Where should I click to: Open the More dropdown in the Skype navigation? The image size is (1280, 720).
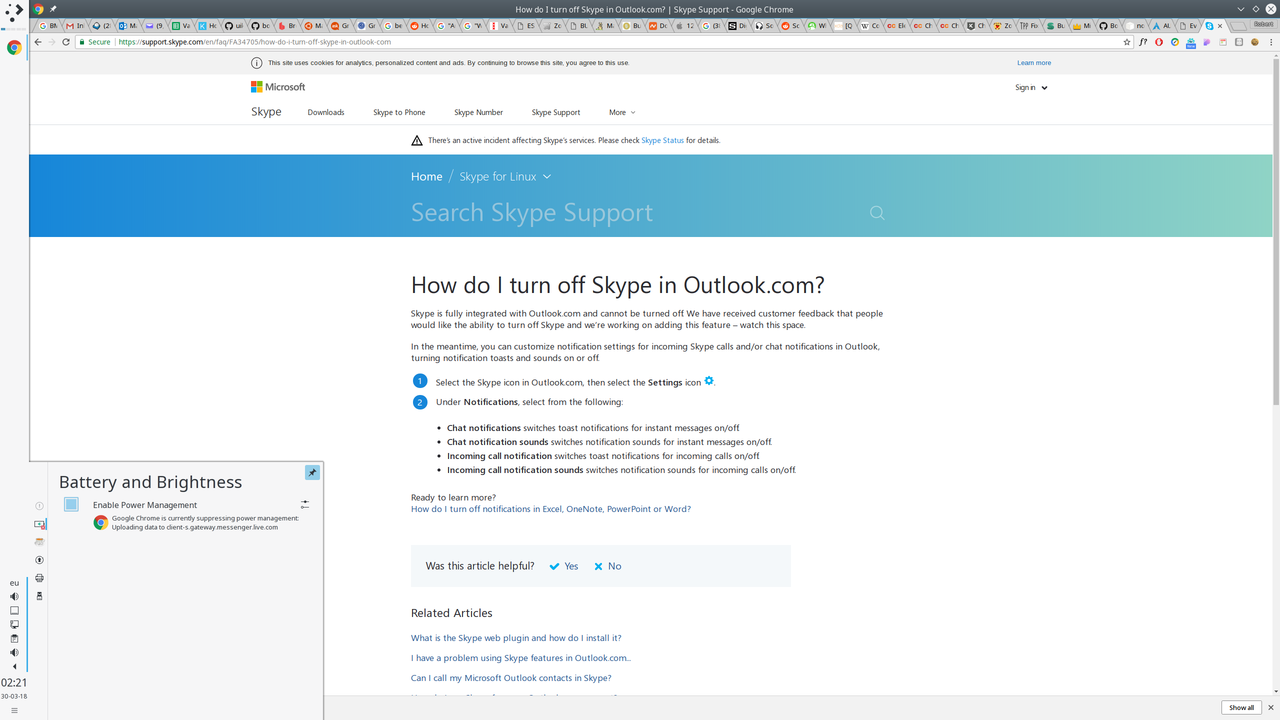(x=622, y=112)
